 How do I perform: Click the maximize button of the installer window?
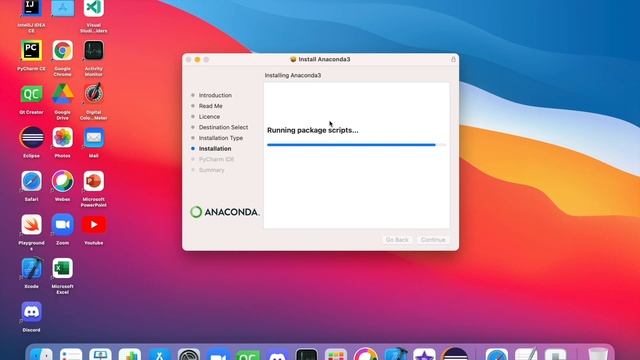[x=206, y=60]
